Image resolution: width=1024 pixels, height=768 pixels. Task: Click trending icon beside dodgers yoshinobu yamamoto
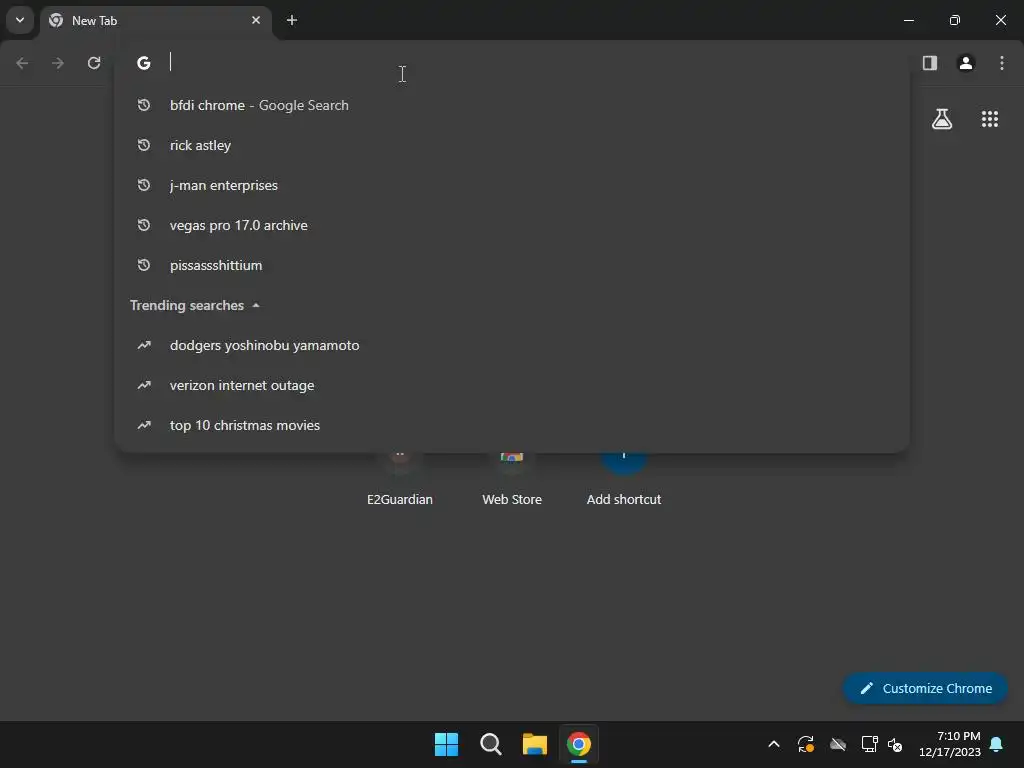(144, 345)
